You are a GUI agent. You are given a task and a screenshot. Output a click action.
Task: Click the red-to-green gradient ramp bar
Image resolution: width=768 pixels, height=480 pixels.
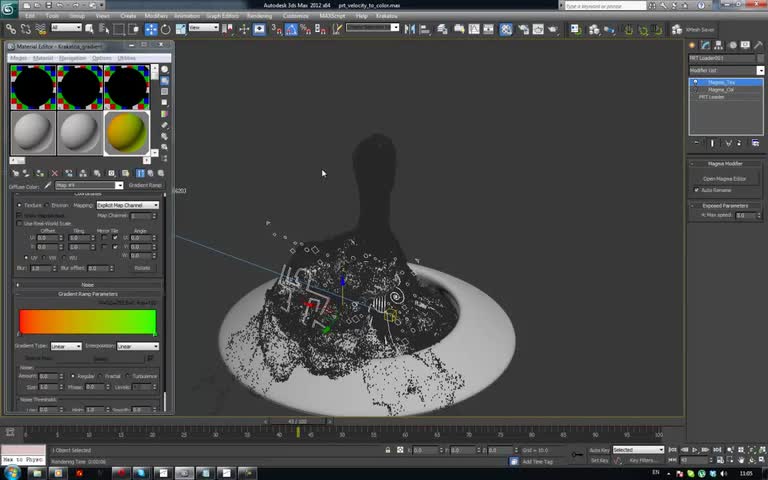87,322
